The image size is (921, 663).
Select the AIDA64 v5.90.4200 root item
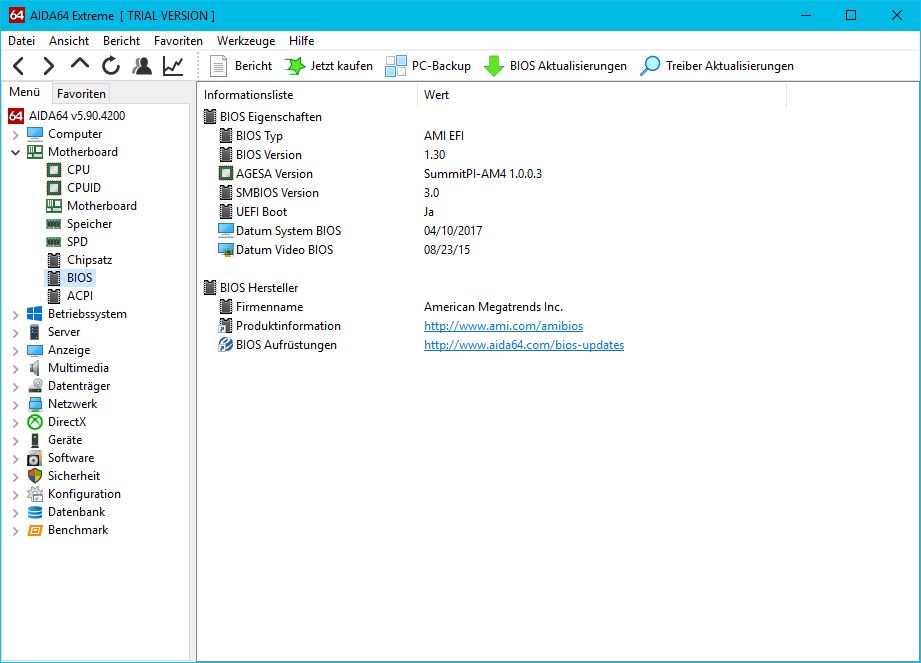67,116
